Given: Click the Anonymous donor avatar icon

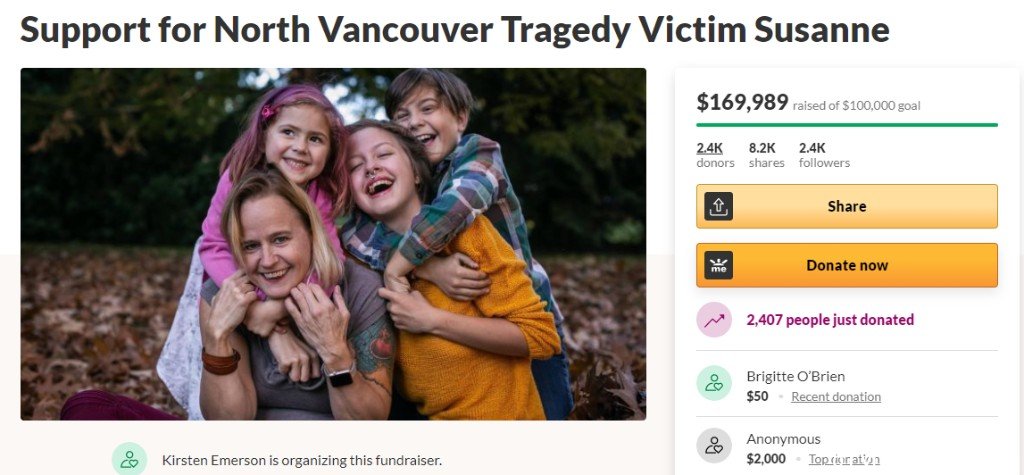Looking at the screenshot, I should pyautogui.click(x=714, y=446).
